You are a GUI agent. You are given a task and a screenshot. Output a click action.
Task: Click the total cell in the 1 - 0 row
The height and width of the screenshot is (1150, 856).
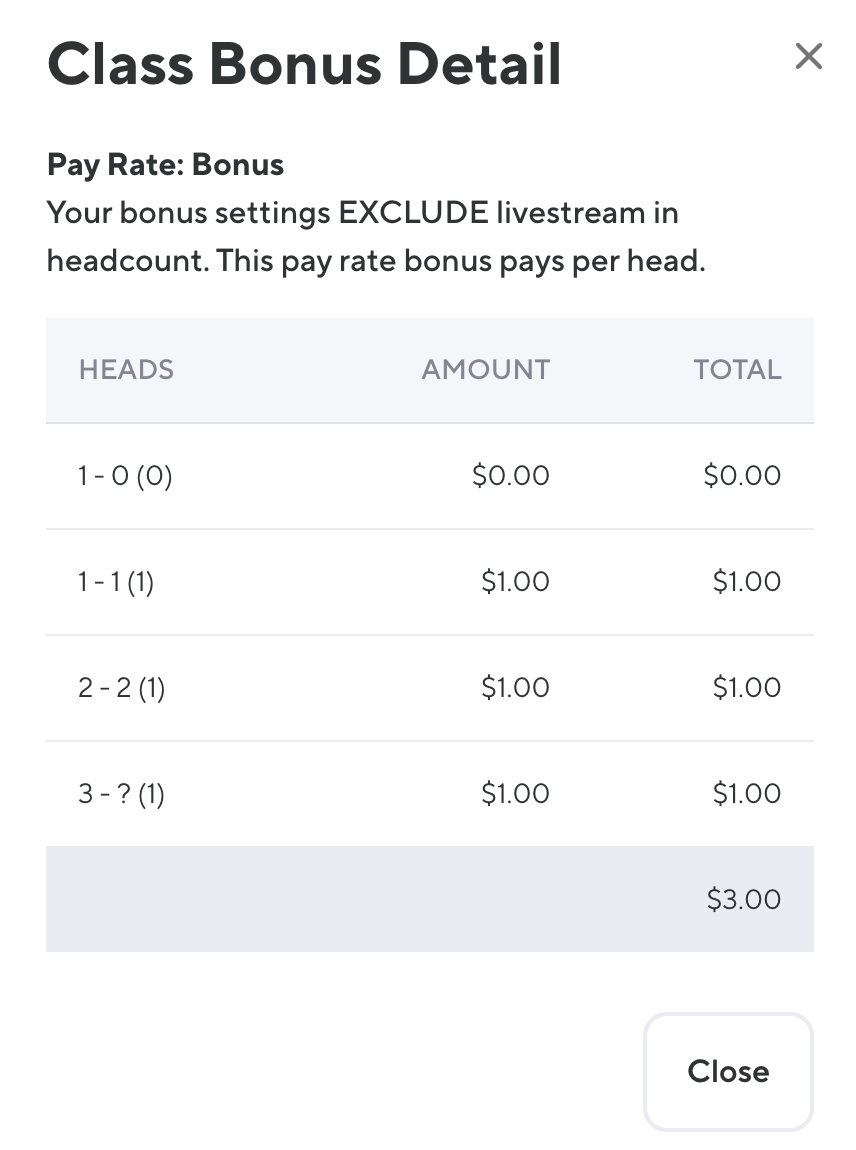[742, 476]
